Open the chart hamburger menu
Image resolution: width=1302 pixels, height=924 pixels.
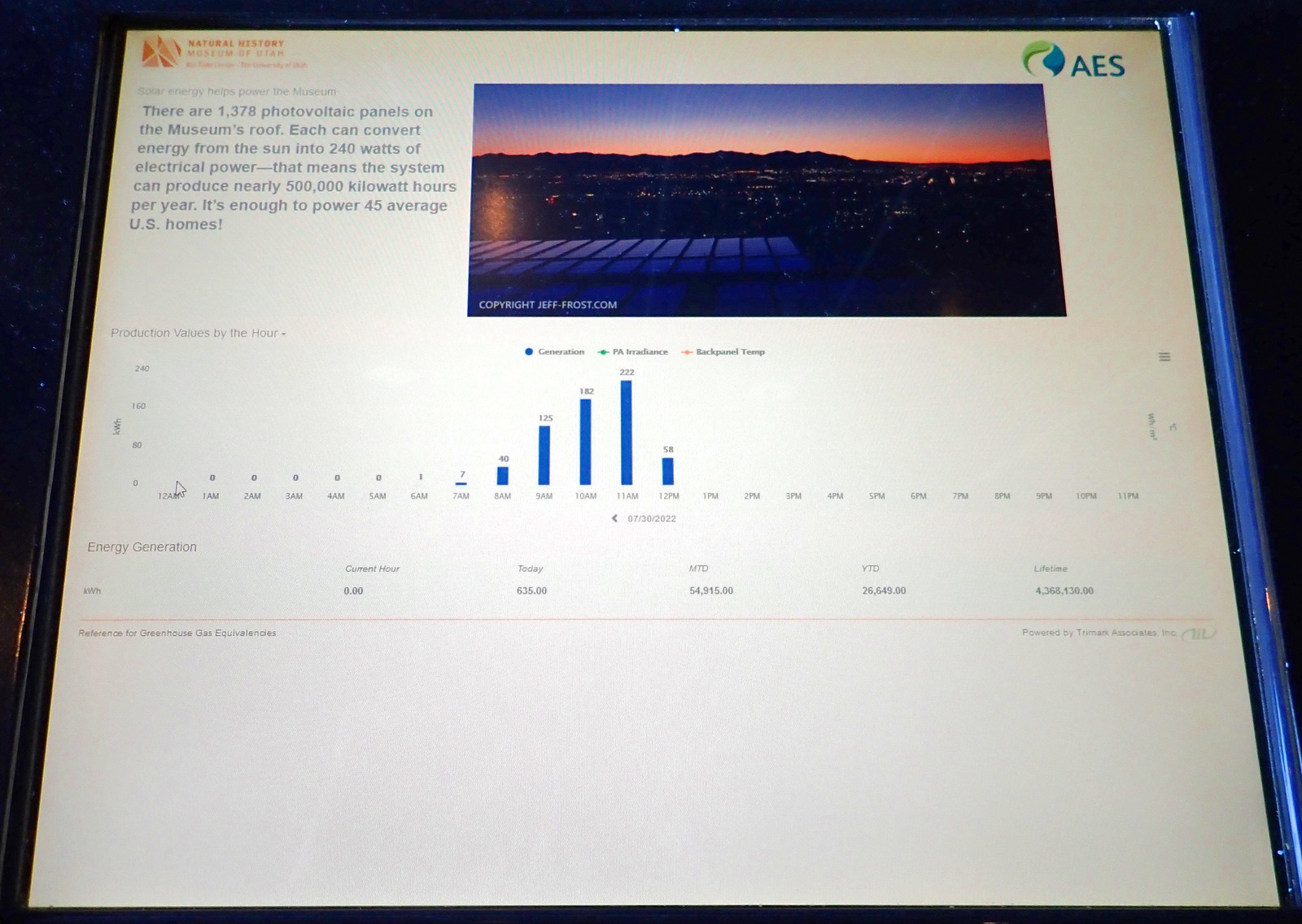[x=1164, y=357]
